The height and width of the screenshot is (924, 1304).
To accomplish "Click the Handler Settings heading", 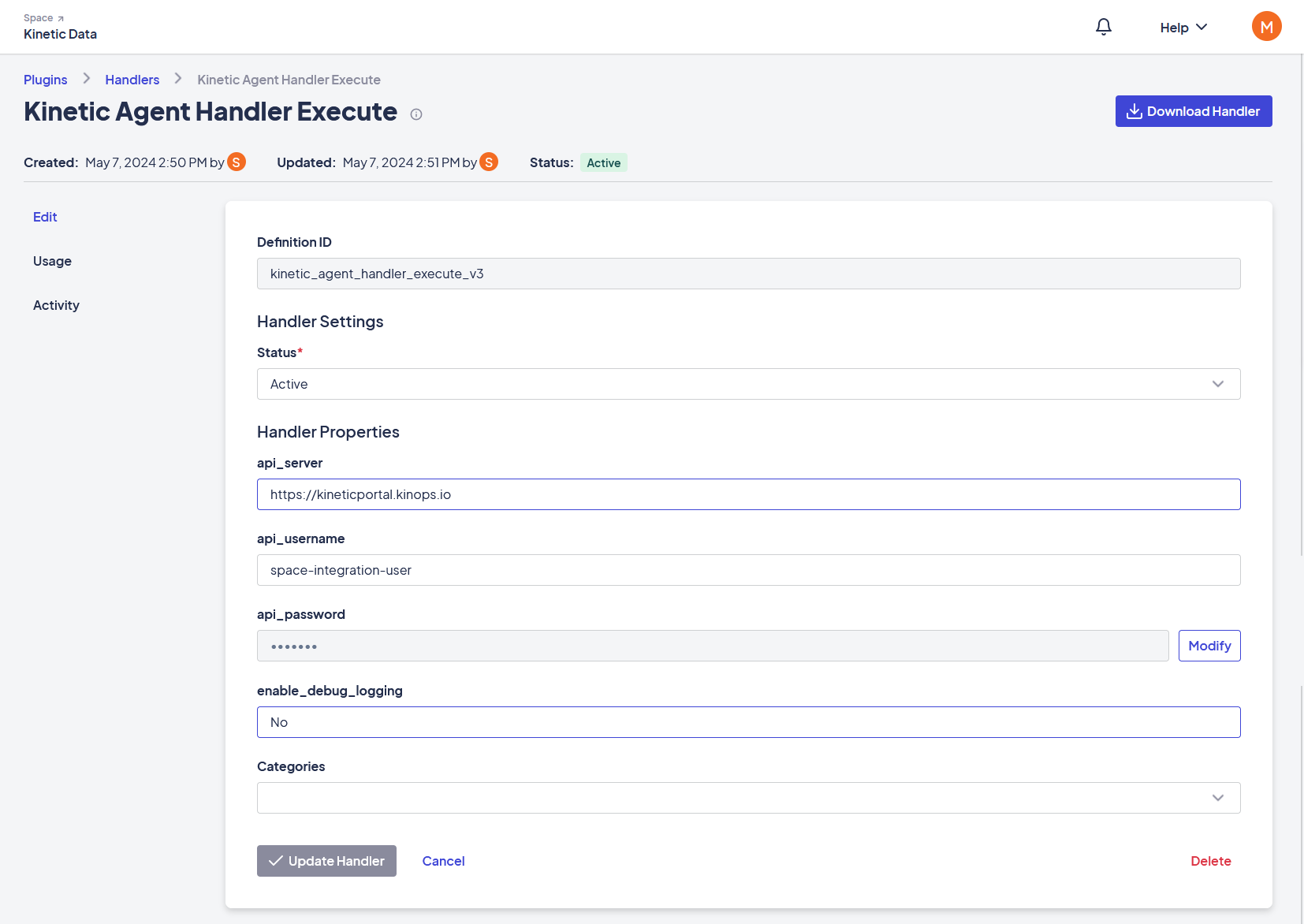I will pos(320,322).
